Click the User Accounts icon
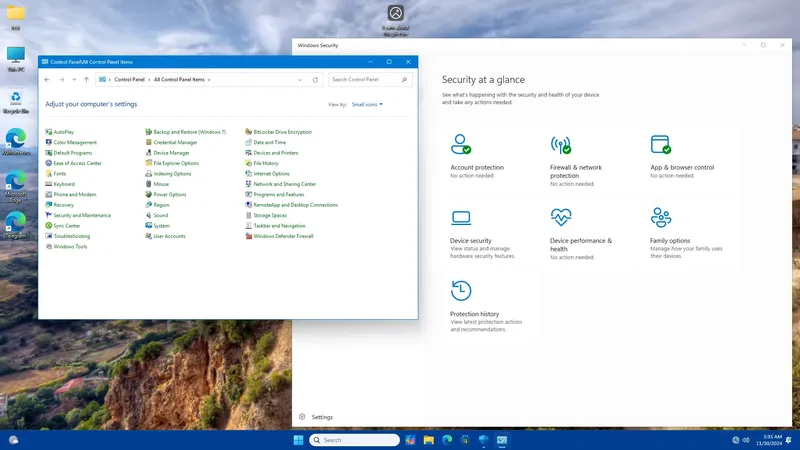Screen dimensions: 800x450 (x=148, y=236)
